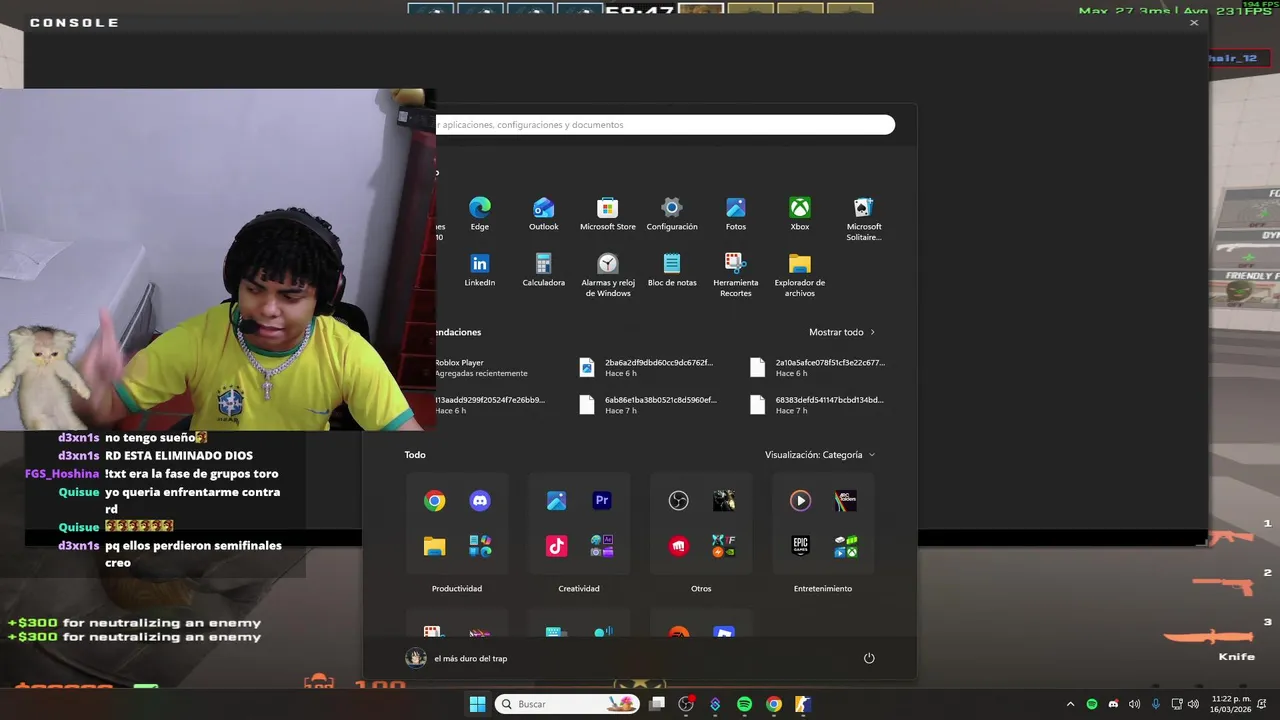Open recent file 2a10a5afce078f51cf3e22c677
This screenshot has width=1280, height=720.
[818, 367]
